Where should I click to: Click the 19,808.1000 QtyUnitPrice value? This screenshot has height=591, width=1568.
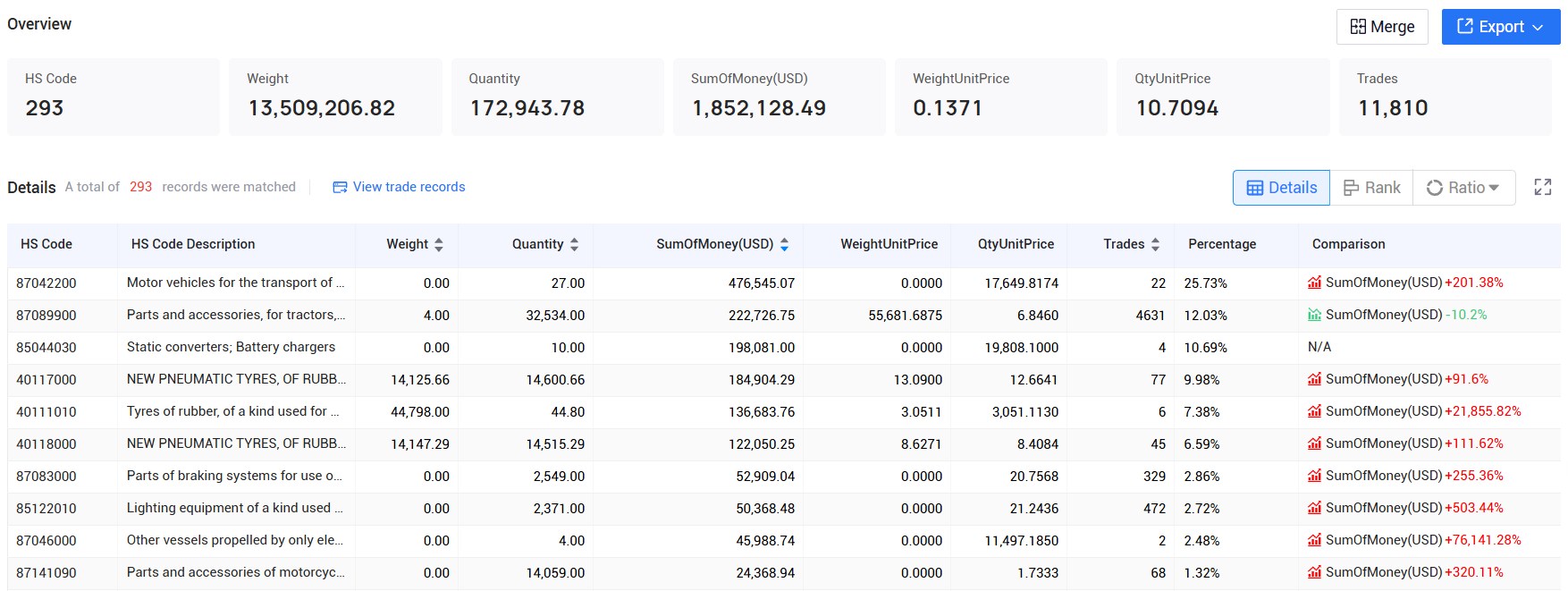point(1022,348)
